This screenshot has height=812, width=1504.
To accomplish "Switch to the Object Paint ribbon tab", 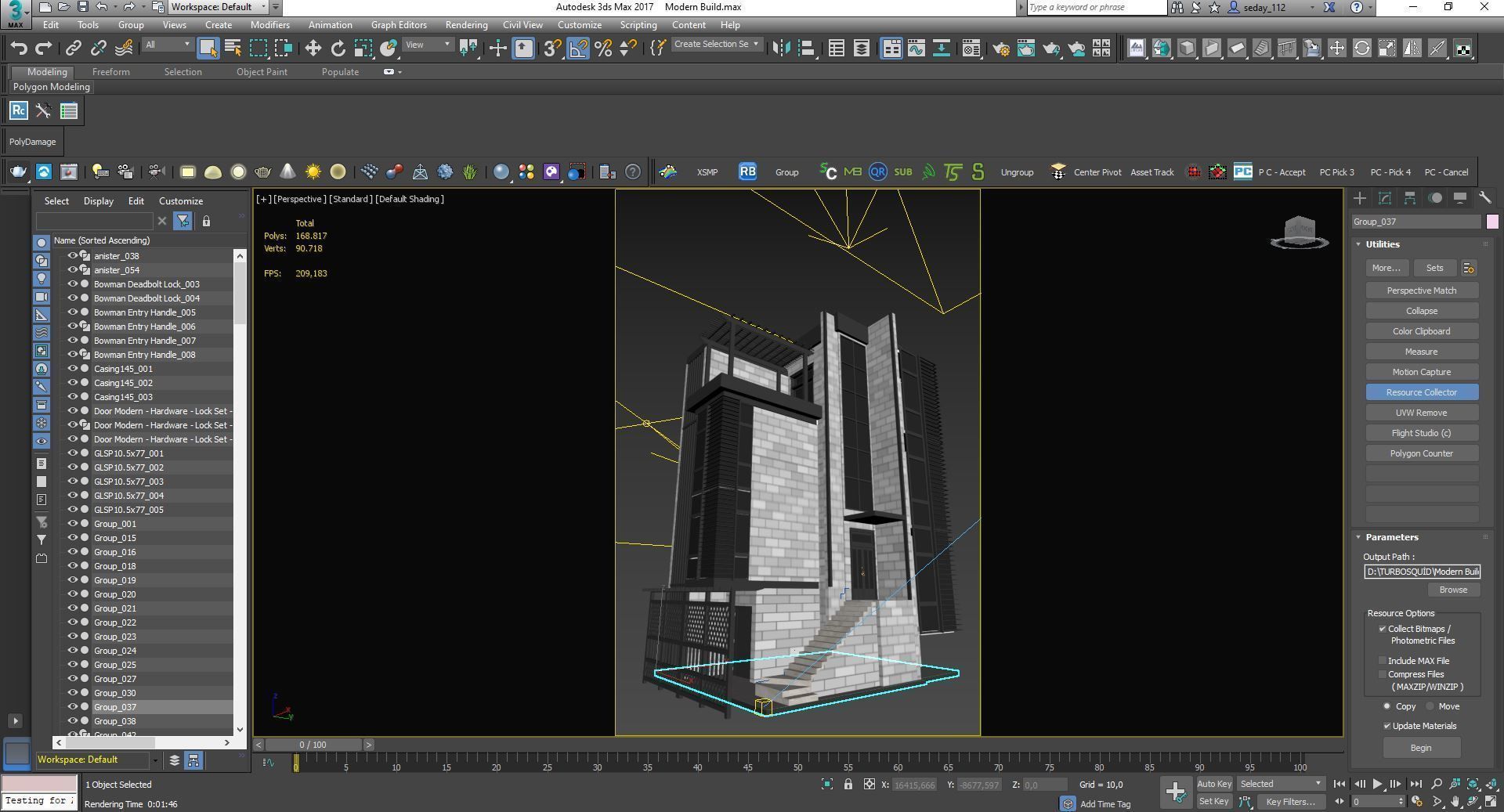I will click(x=262, y=71).
